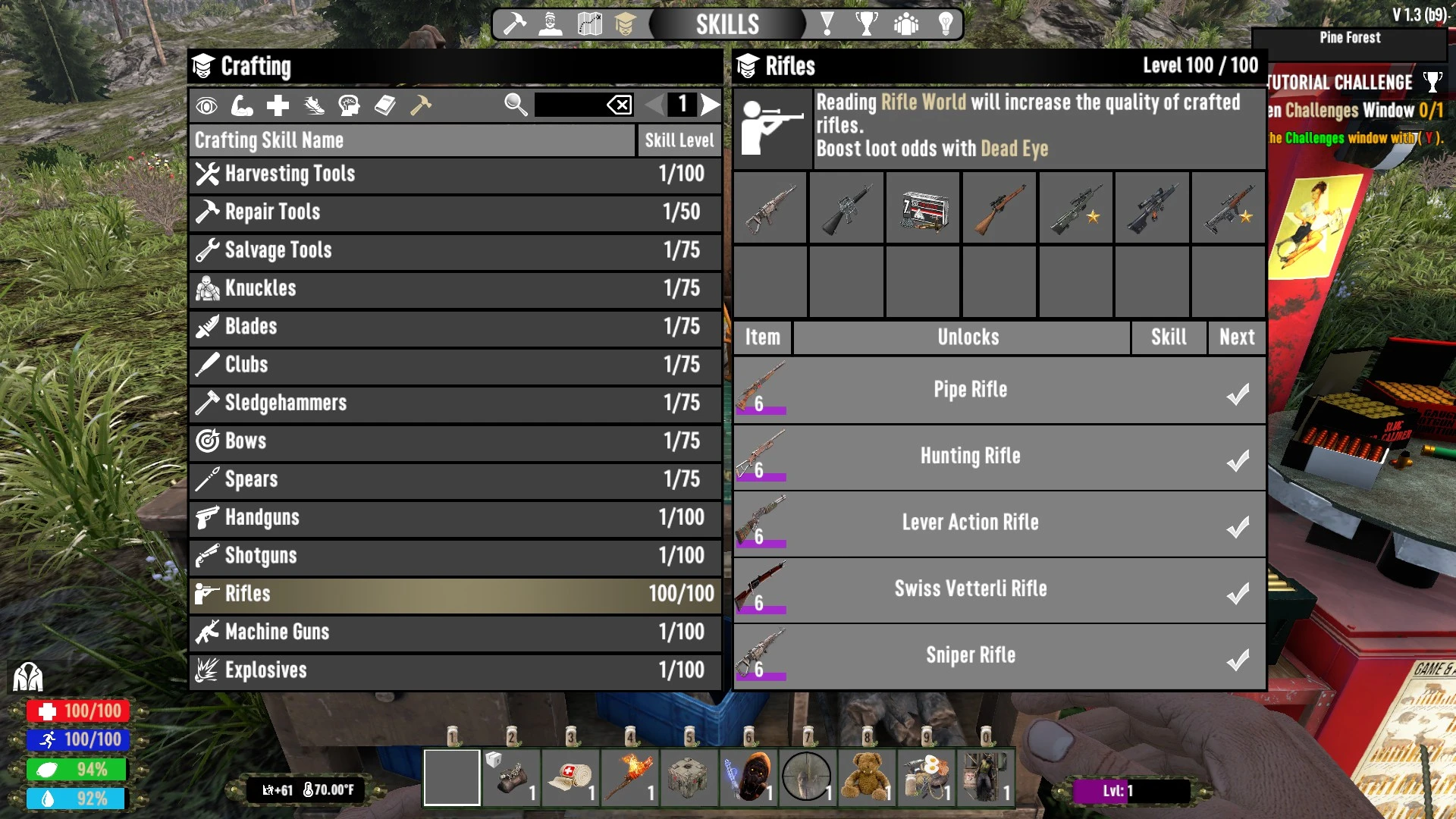Go to previous skills page arrow
The width and height of the screenshot is (1456, 819).
click(654, 105)
